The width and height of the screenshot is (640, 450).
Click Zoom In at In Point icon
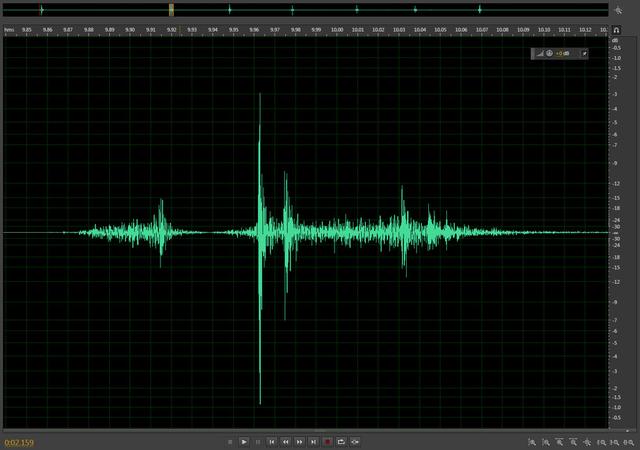tap(601, 442)
